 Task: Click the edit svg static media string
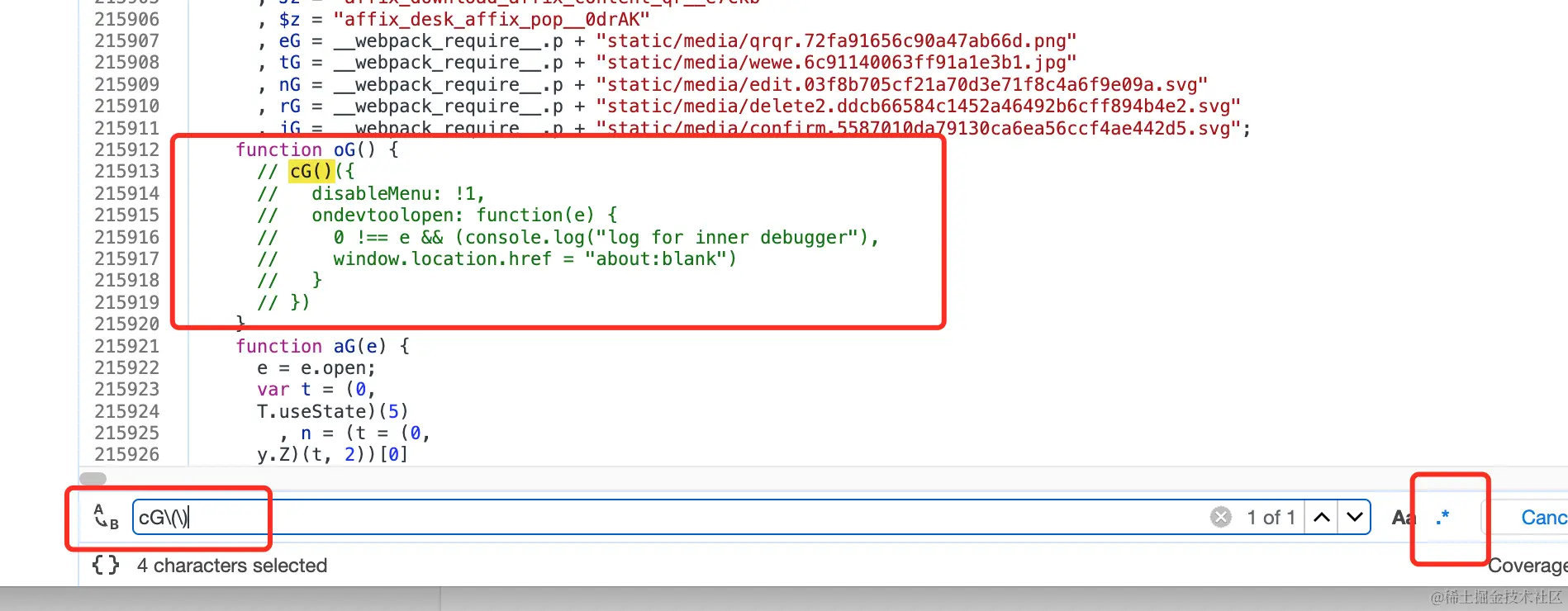point(901,84)
